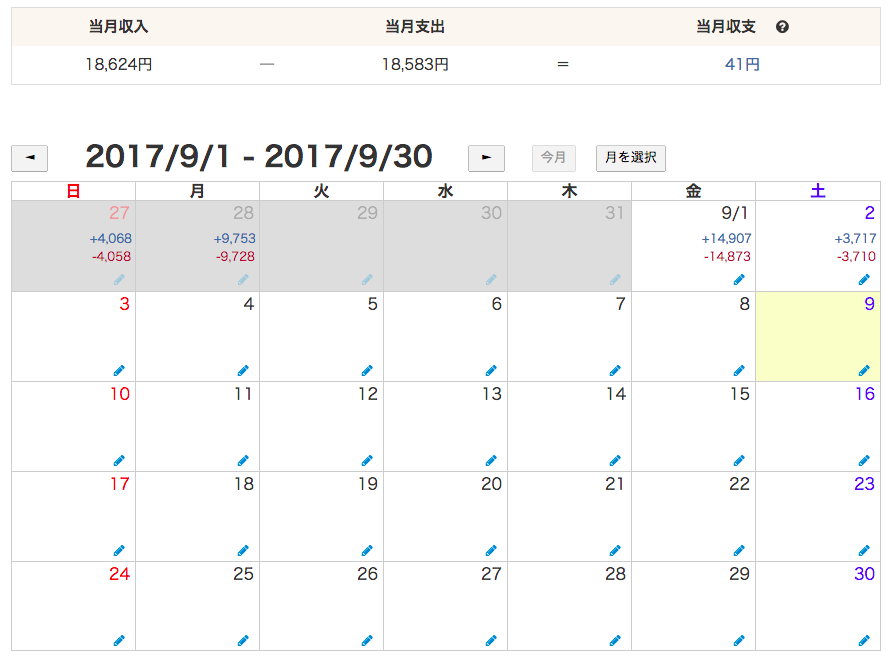Edit entries for day 5 via pencil
894x665 pixels.
tap(367, 371)
